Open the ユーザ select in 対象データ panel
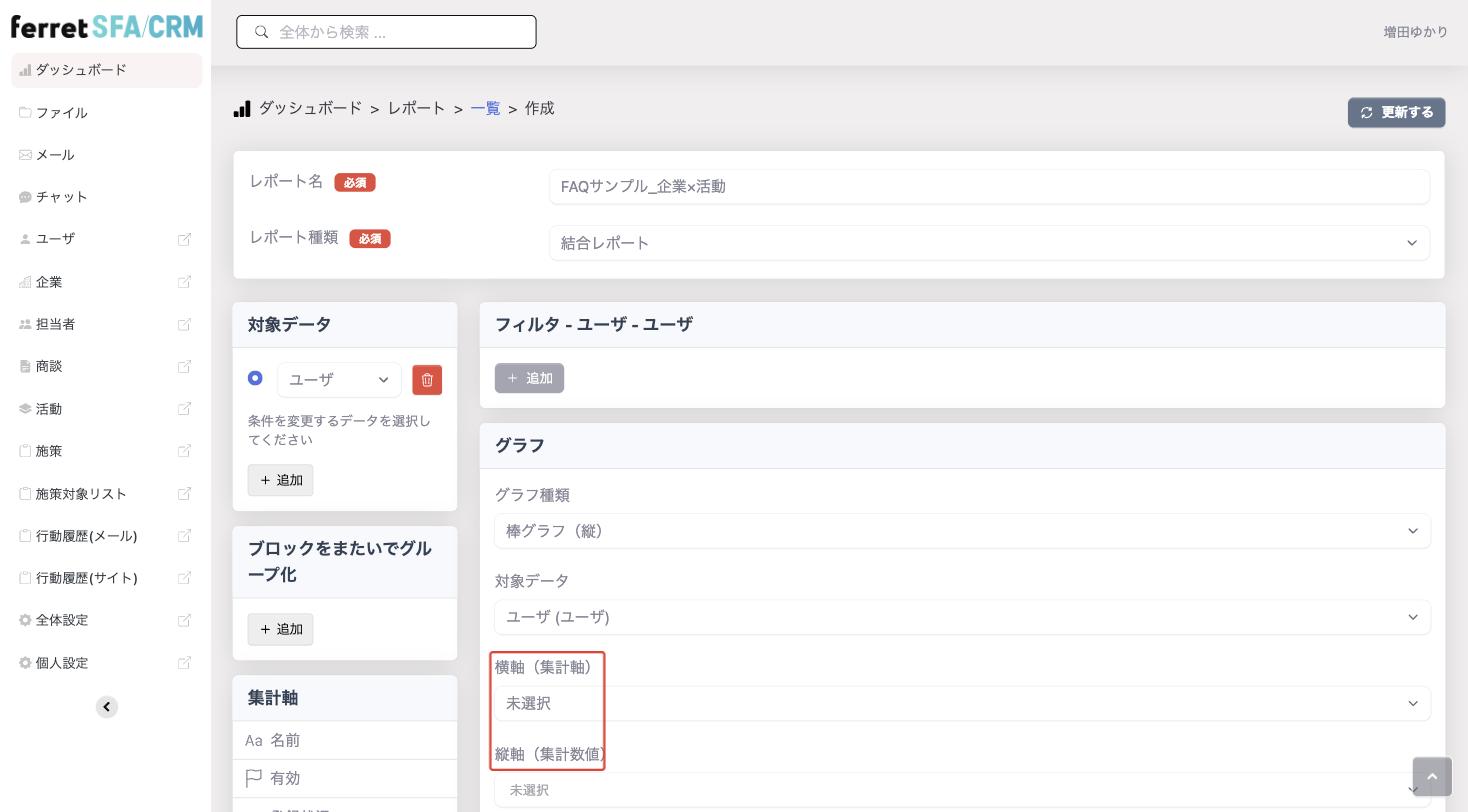1468x812 pixels. tap(339, 380)
